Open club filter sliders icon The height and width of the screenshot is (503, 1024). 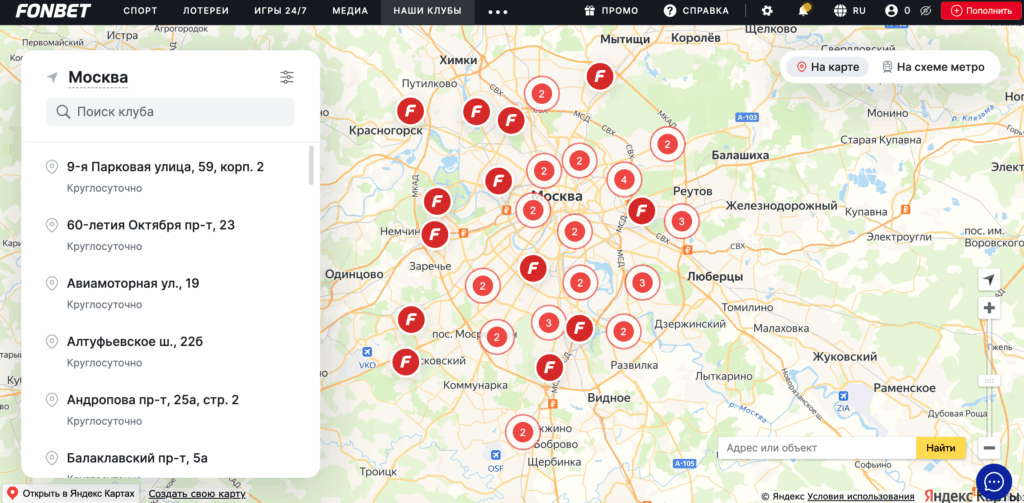(287, 77)
